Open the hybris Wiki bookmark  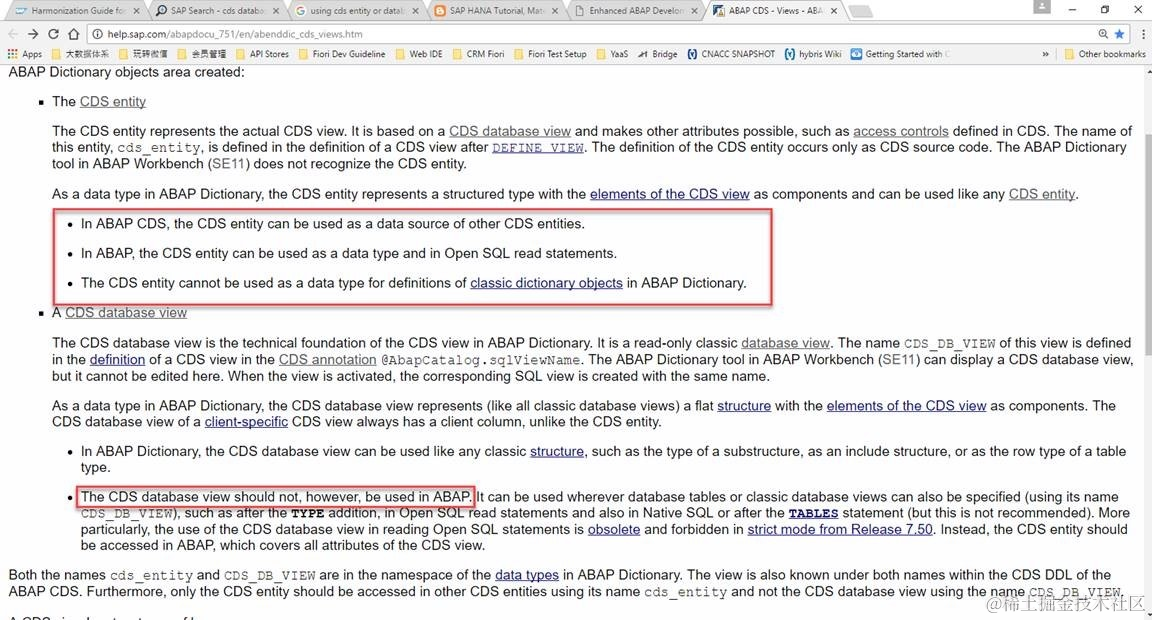pyautogui.click(x=813, y=54)
